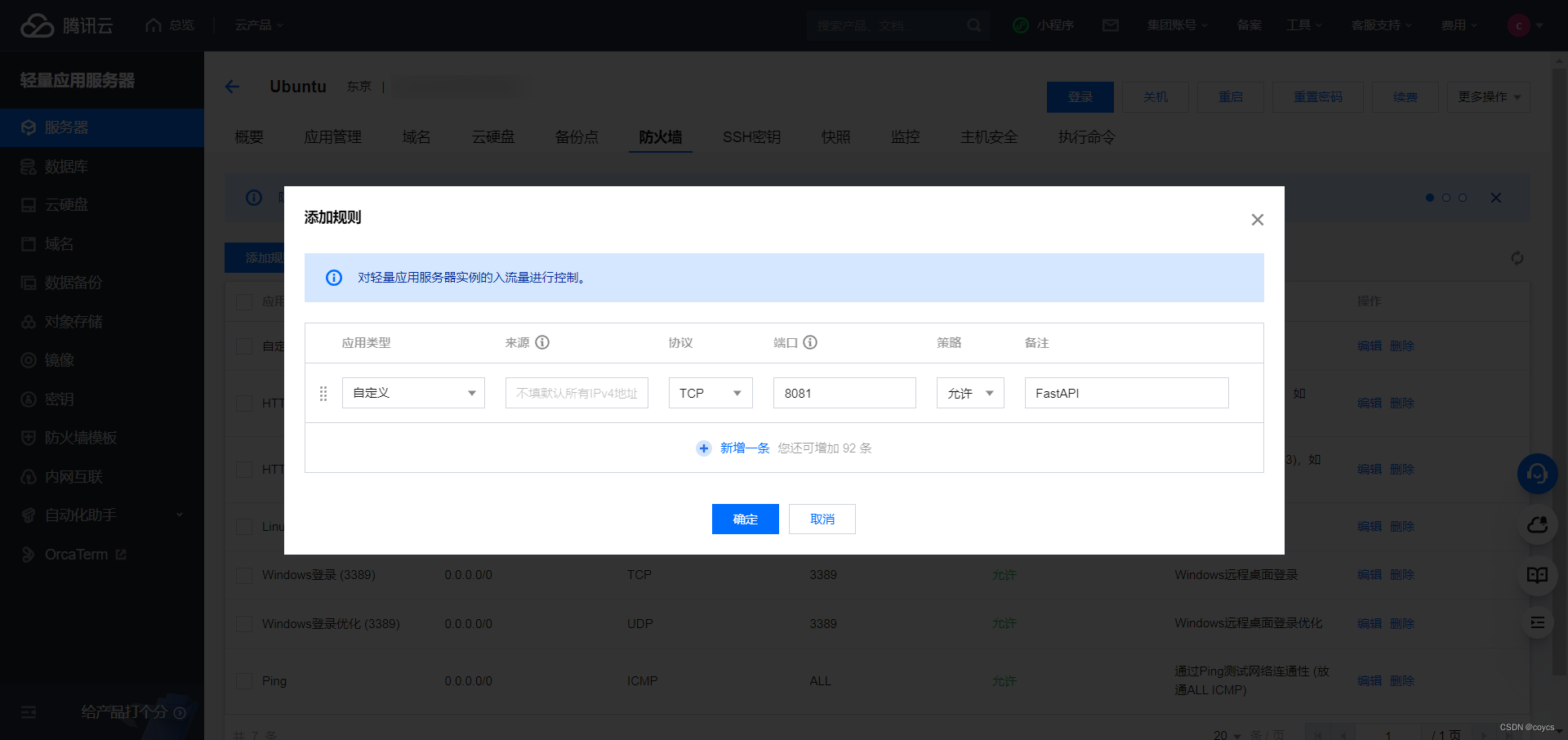Switch to the 应用管理 tab
This screenshot has height=740, width=1568.
pos(332,137)
